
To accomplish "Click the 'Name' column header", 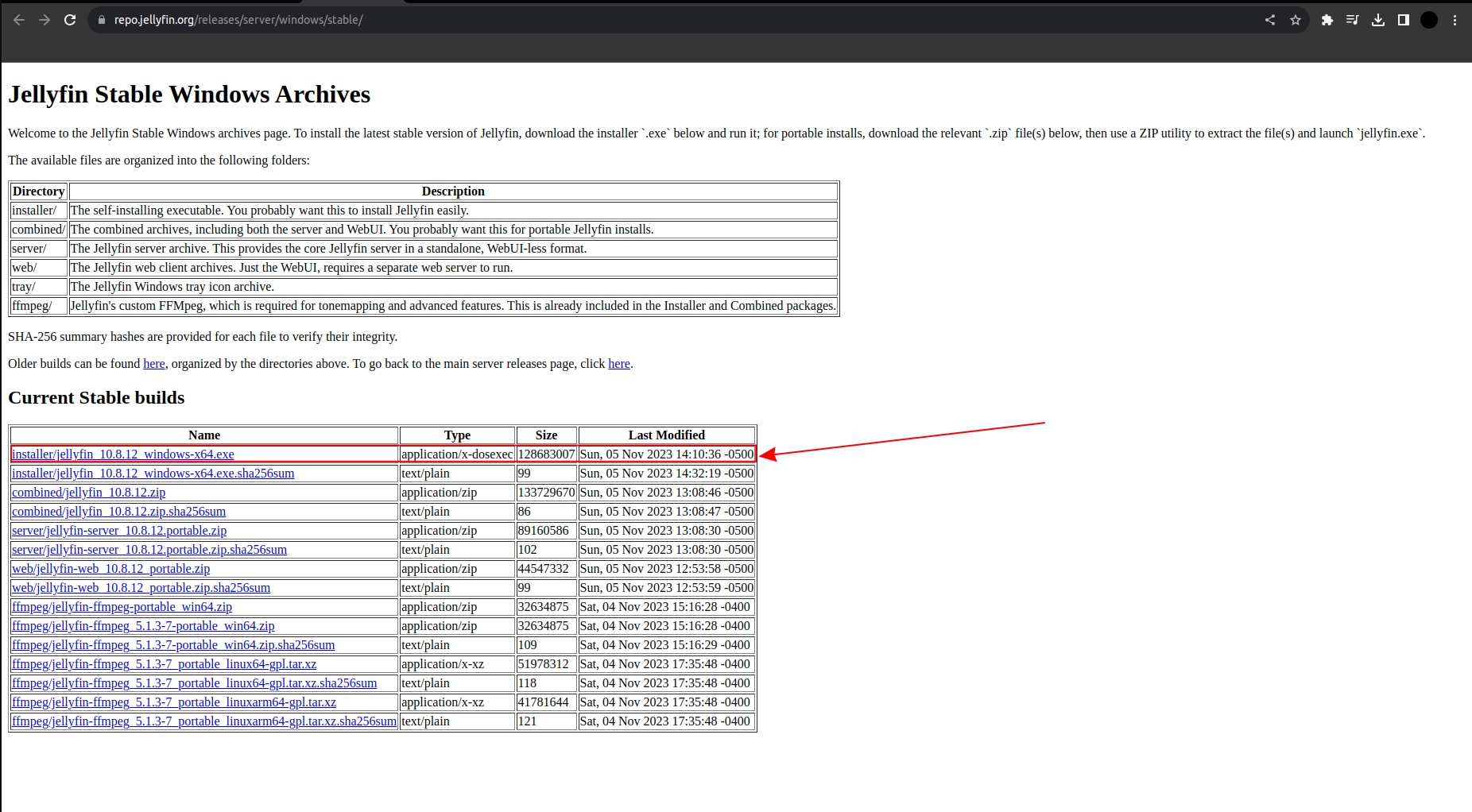I will pyautogui.click(x=204, y=435).
